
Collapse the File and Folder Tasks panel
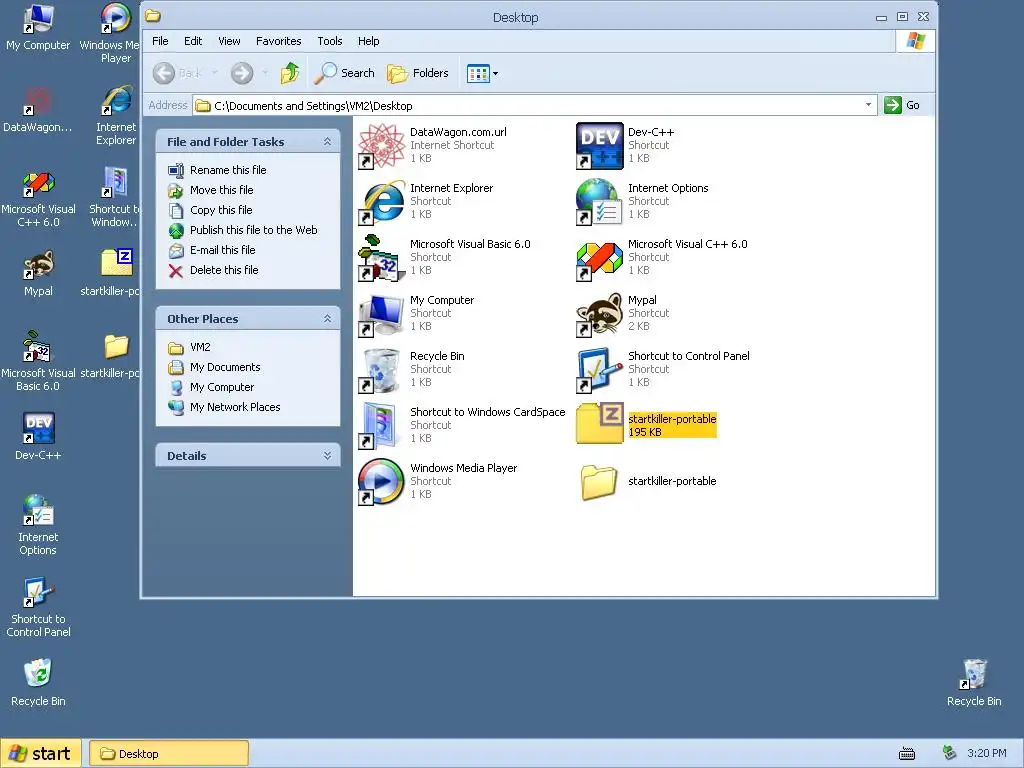[327, 142]
